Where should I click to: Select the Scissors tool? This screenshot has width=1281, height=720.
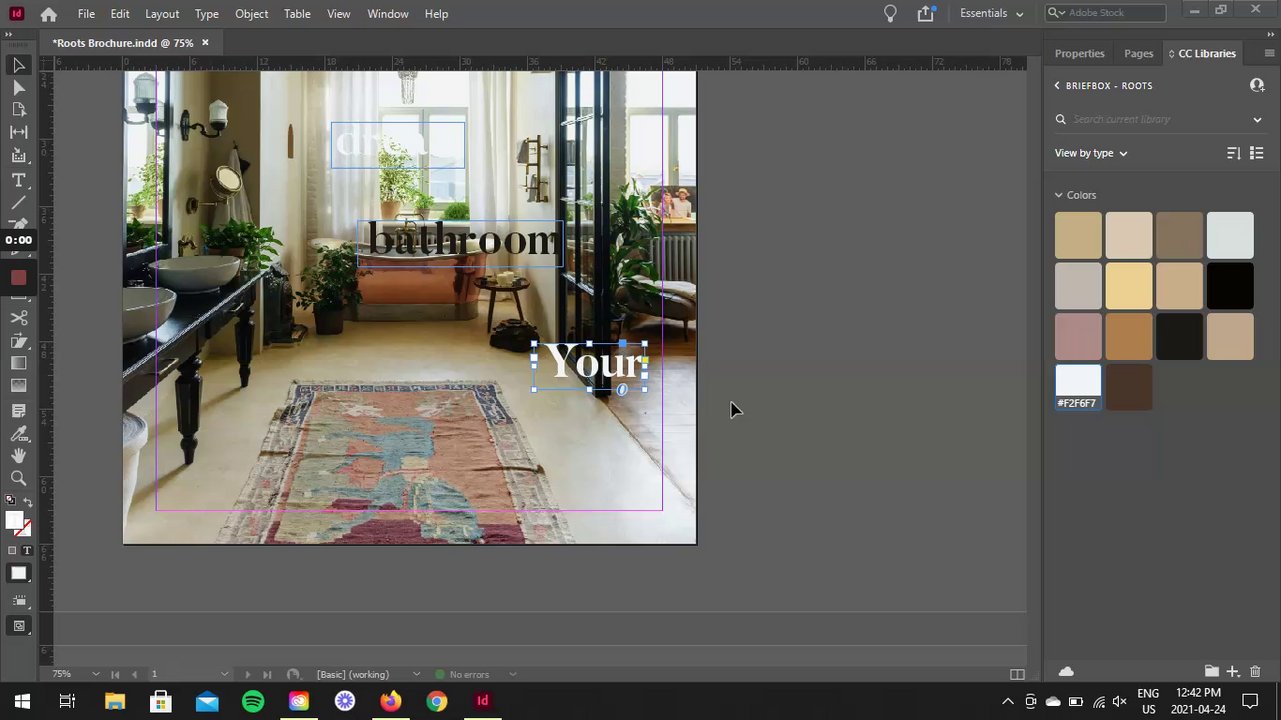[18, 318]
